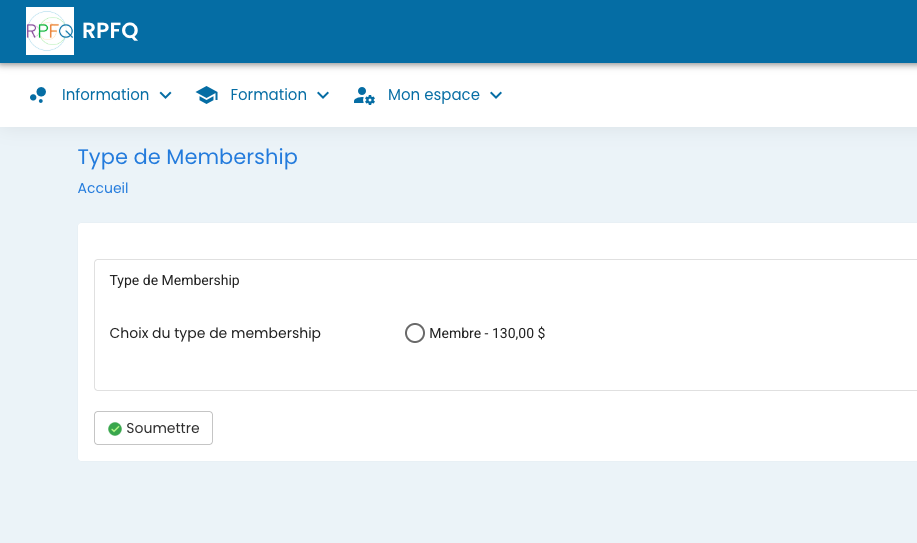Click the RPFQ logo image
Image resolution: width=917 pixels, height=543 pixels.
pyautogui.click(x=50, y=31)
